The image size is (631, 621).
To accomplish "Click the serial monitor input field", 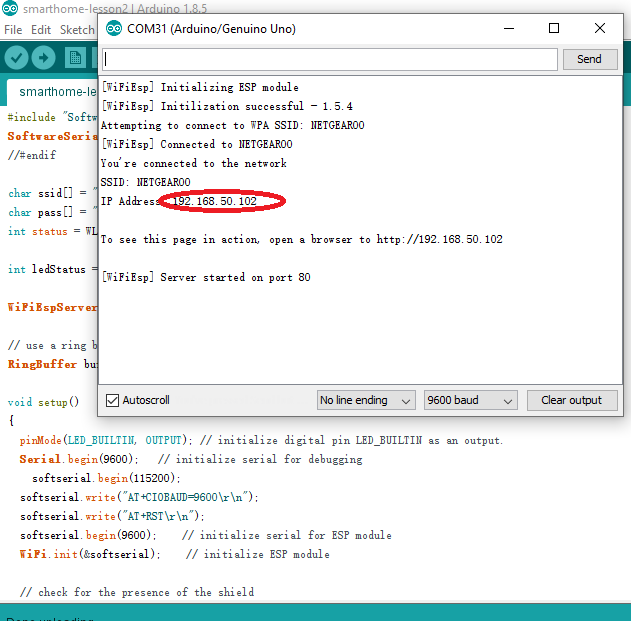I will [330, 60].
